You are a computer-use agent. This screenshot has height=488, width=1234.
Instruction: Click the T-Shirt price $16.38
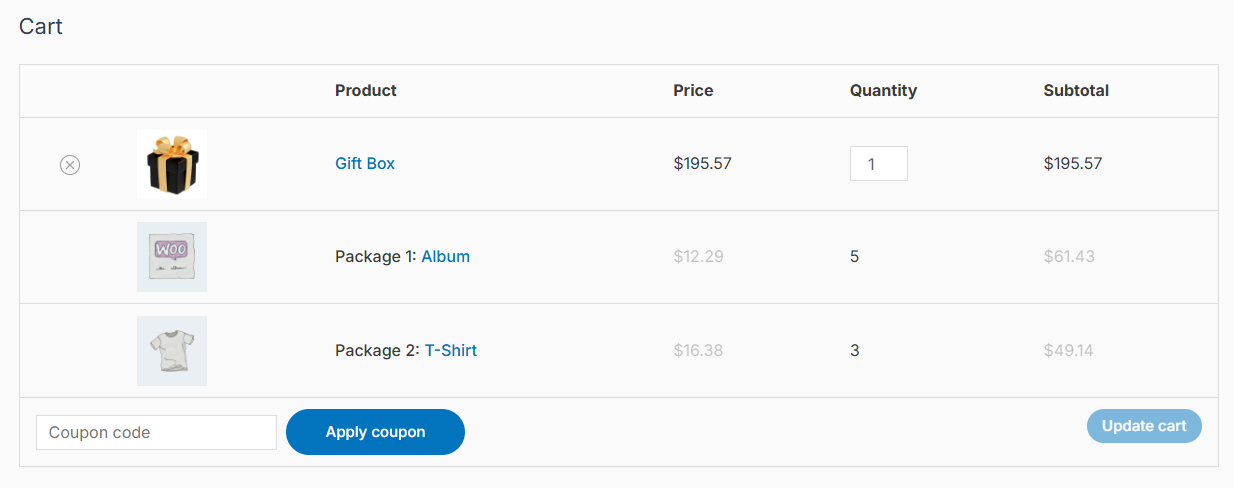click(698, 350)
